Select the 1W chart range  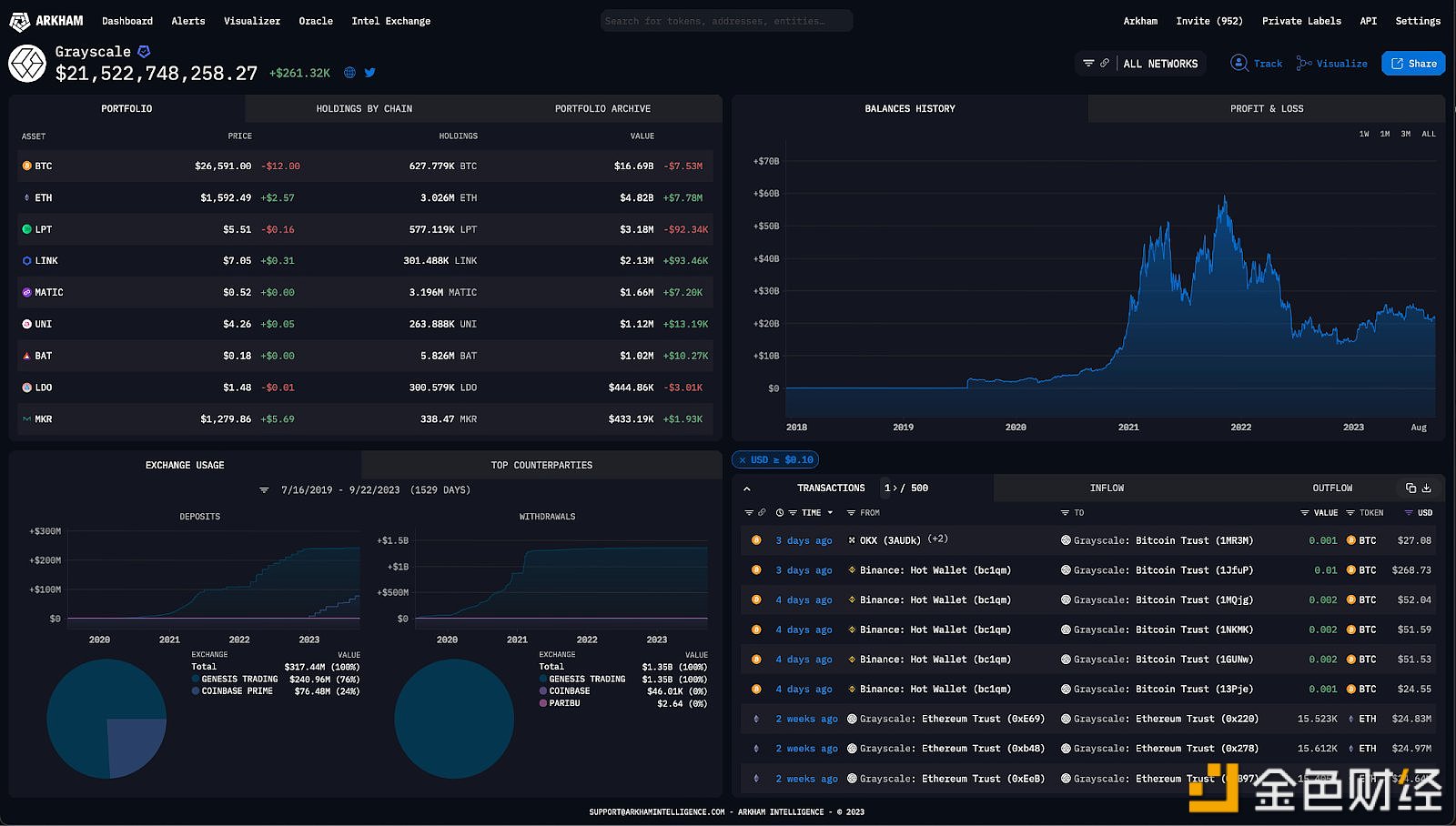tap(1364, 134)
